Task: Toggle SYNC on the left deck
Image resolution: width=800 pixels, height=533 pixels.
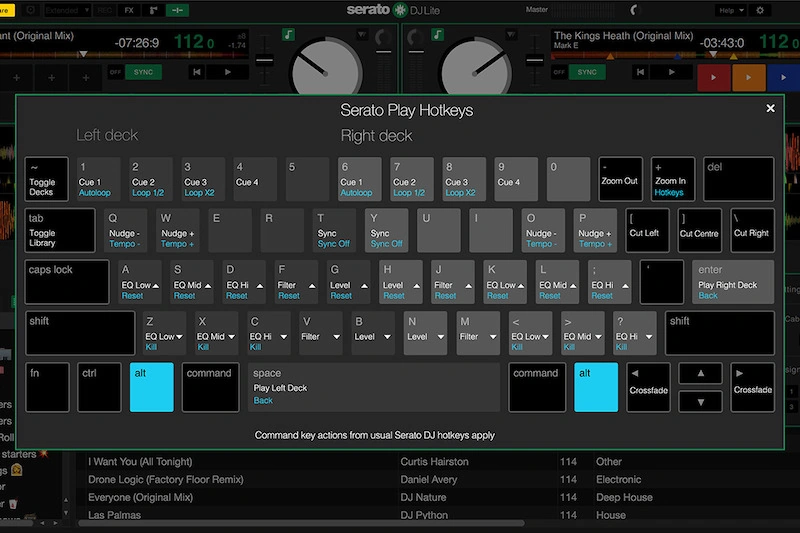Action: [143, 72]
